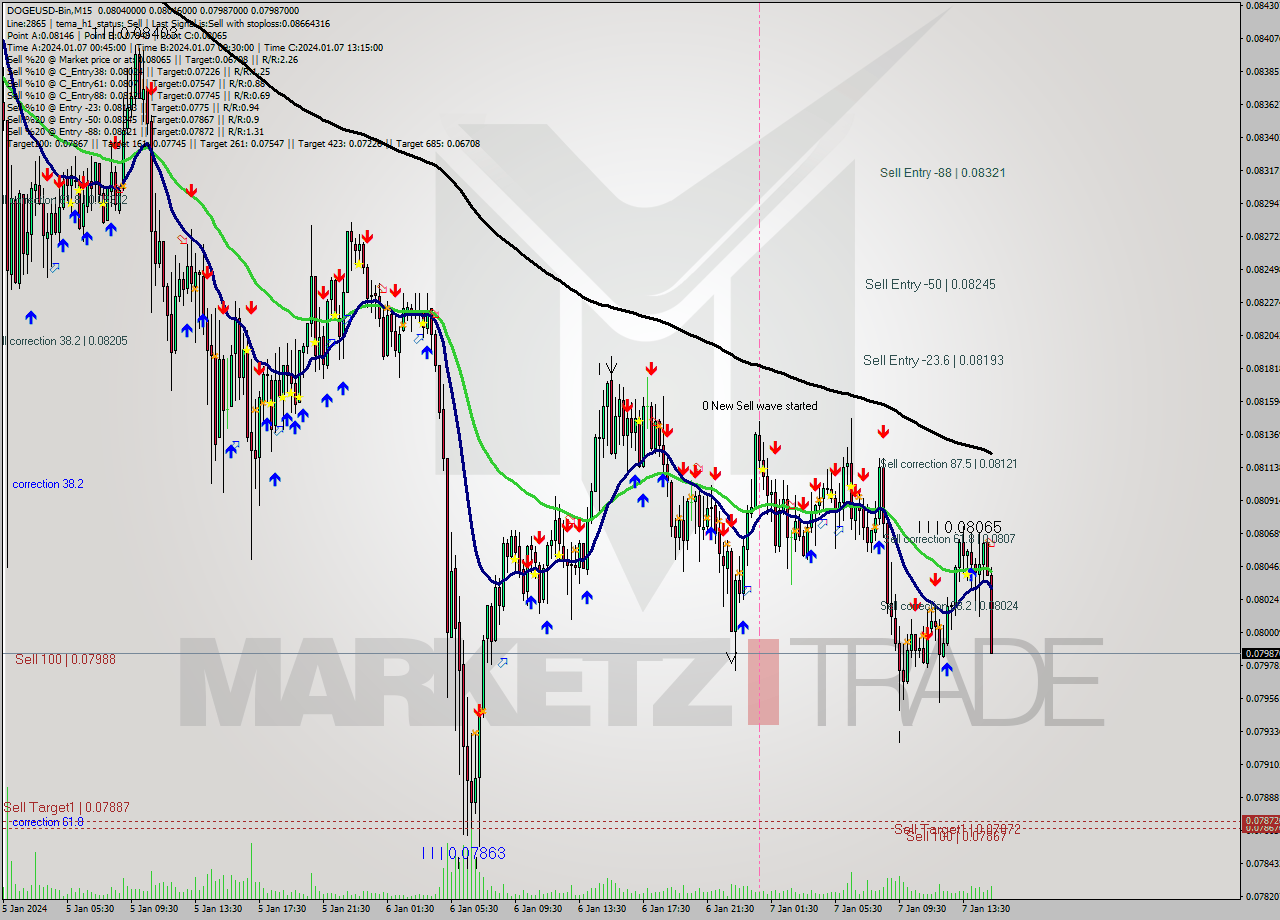Click the 'Sell 100 | 0.07988' label
Viewport: 1280px width, 920px height.
[x=65, y=659]
